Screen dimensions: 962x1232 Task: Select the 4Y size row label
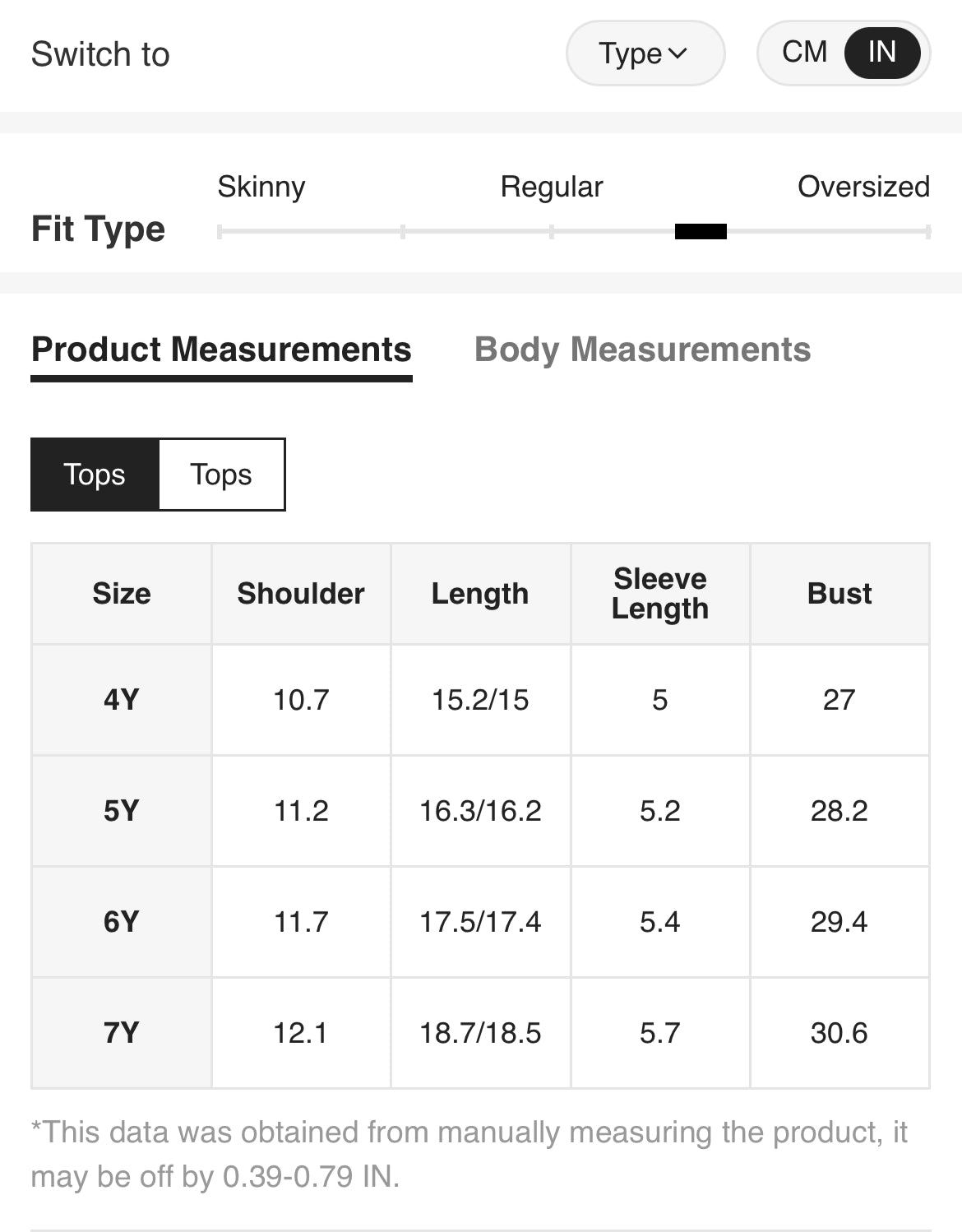pos(122,700)
